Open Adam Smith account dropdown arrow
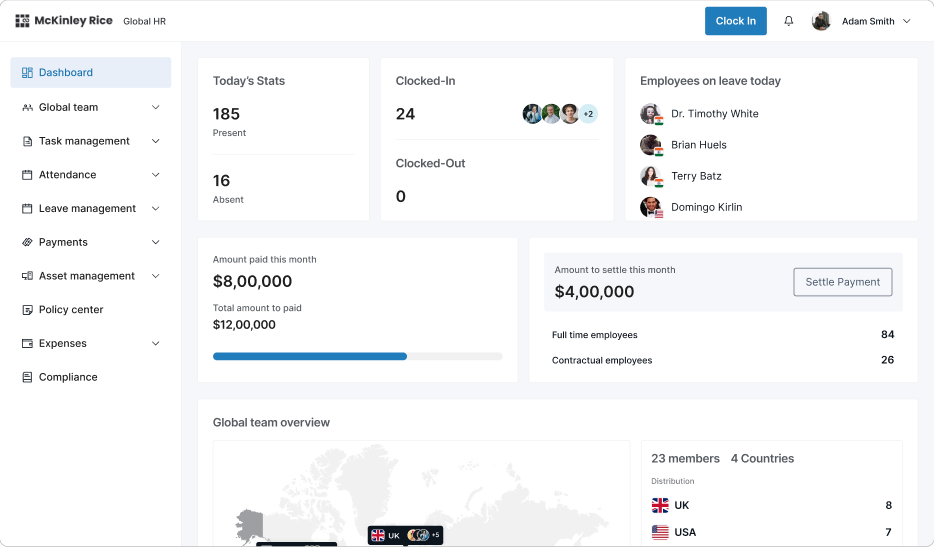Image resolution: width=934 pixels, height=547 pixels. (x=907, y=21)
